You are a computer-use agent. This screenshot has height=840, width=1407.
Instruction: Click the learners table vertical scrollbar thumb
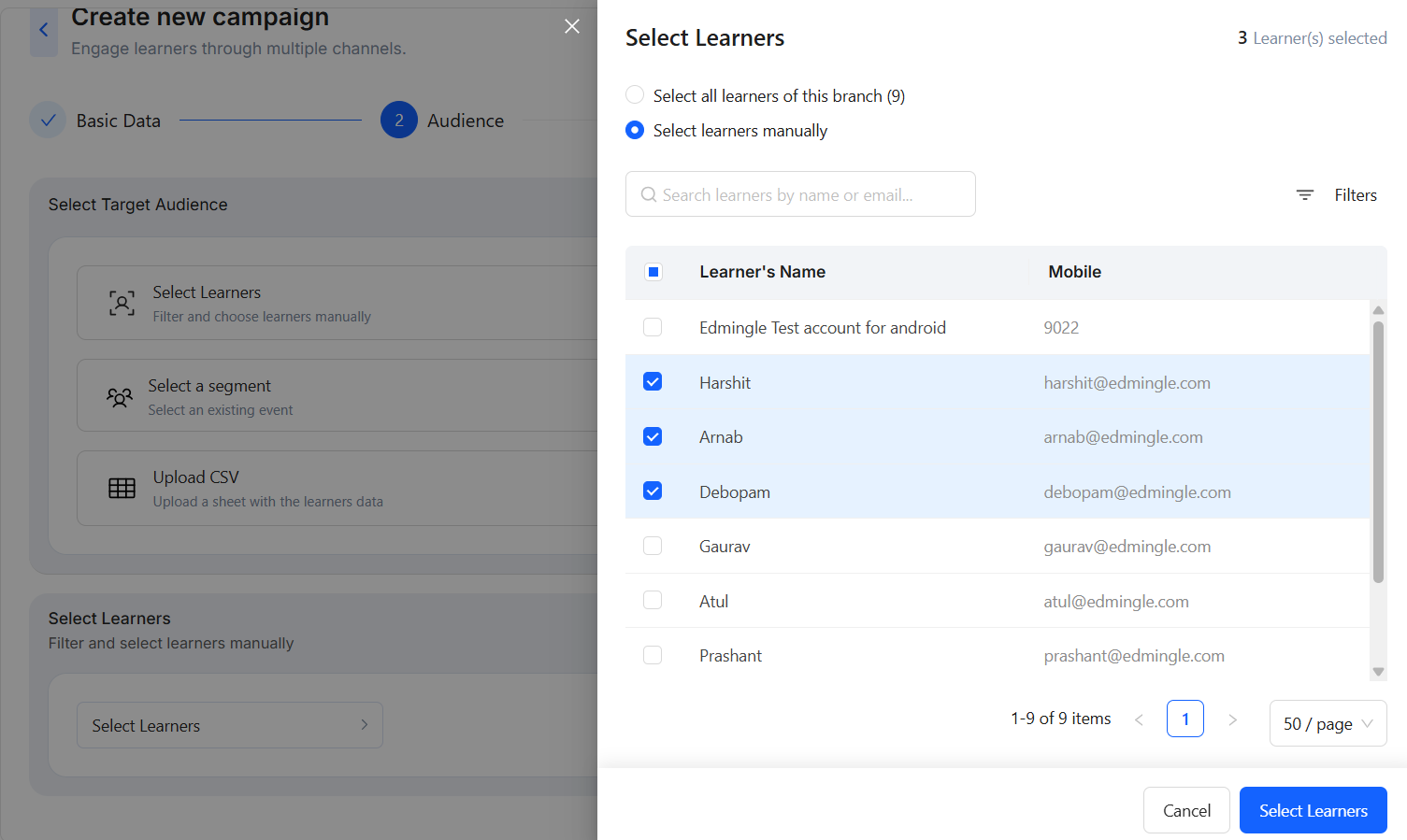1378,452
